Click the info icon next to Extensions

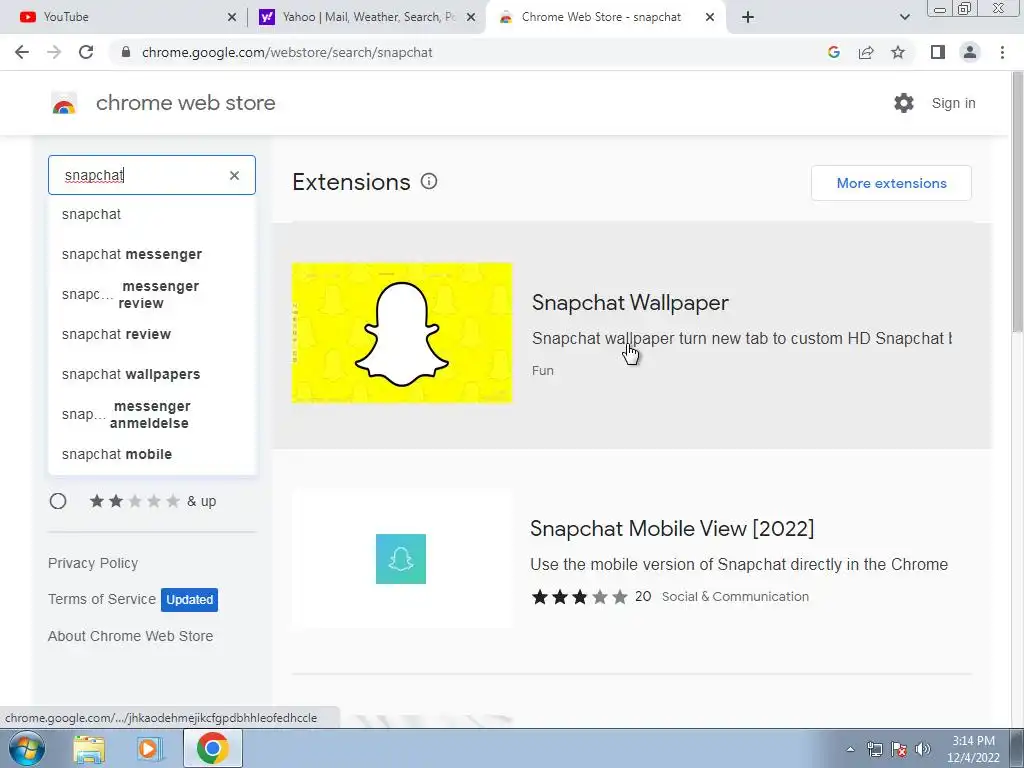click(x=429, y=182)
